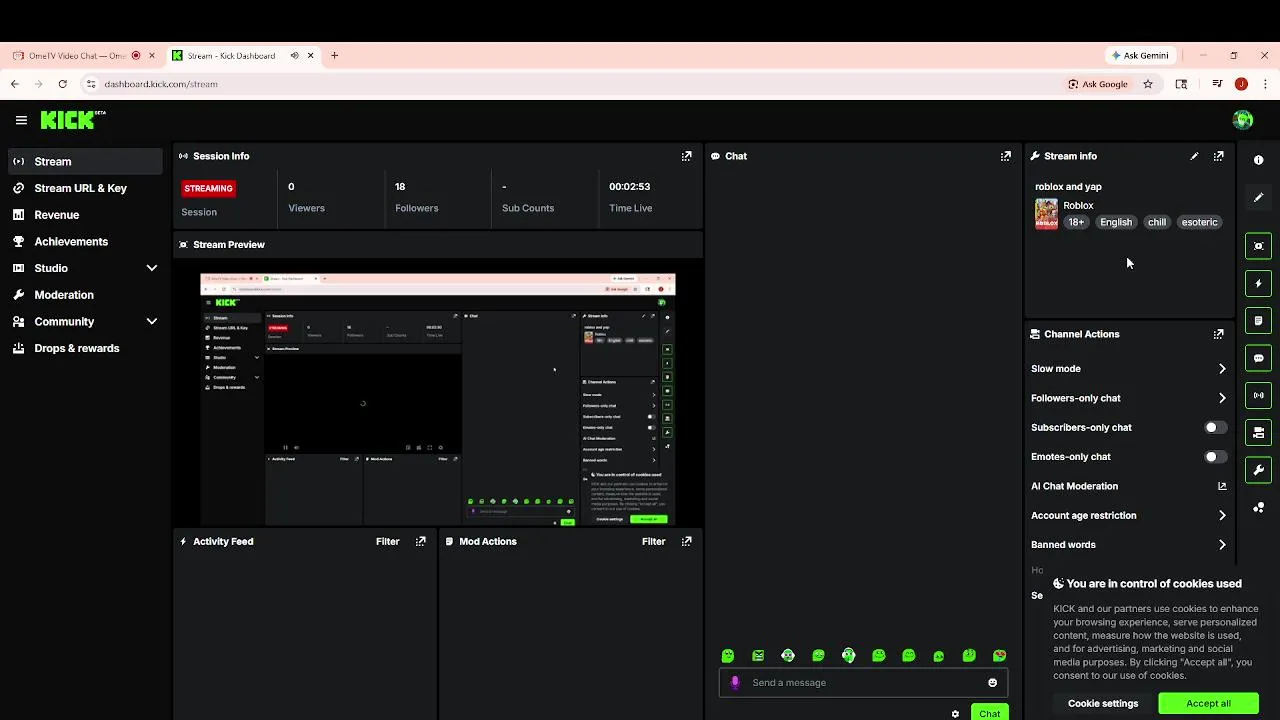Open the Activity Feed Filter dropdown
Screen dimensions: 1280x720
387,541
